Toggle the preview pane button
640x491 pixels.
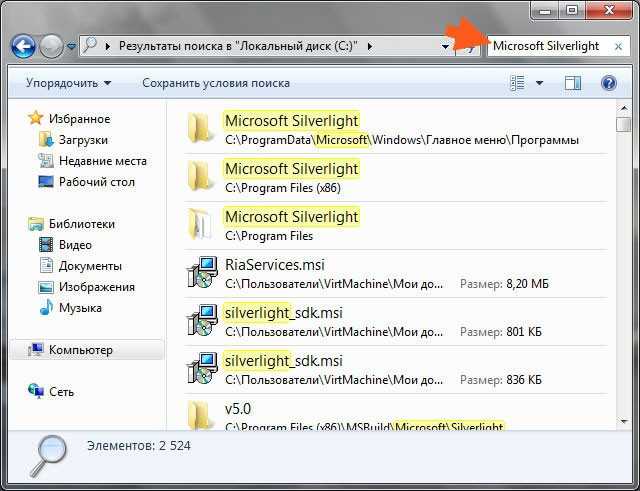click(573, 83)
